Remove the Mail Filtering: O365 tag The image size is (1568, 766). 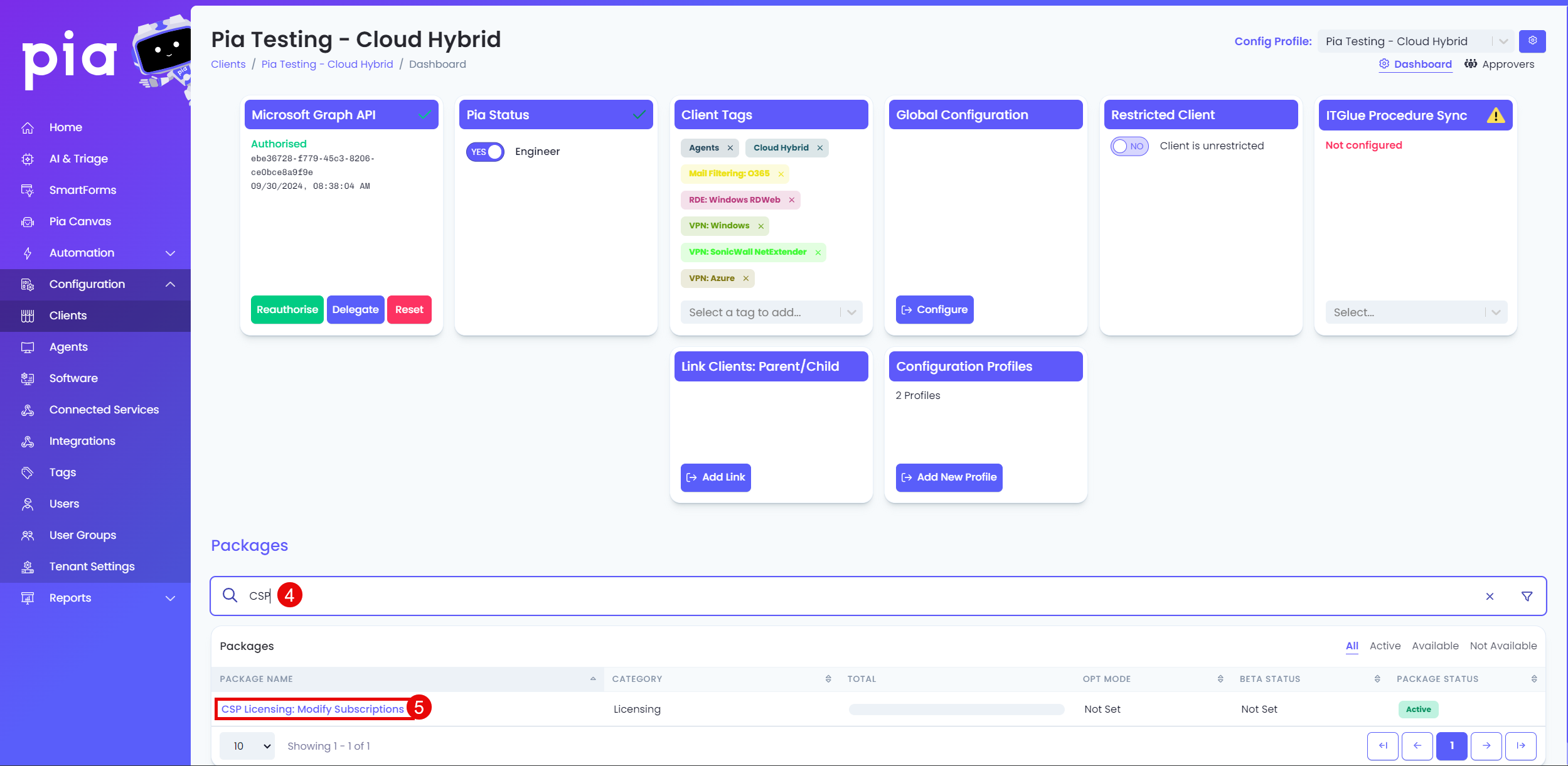click(x=781, y=174)
